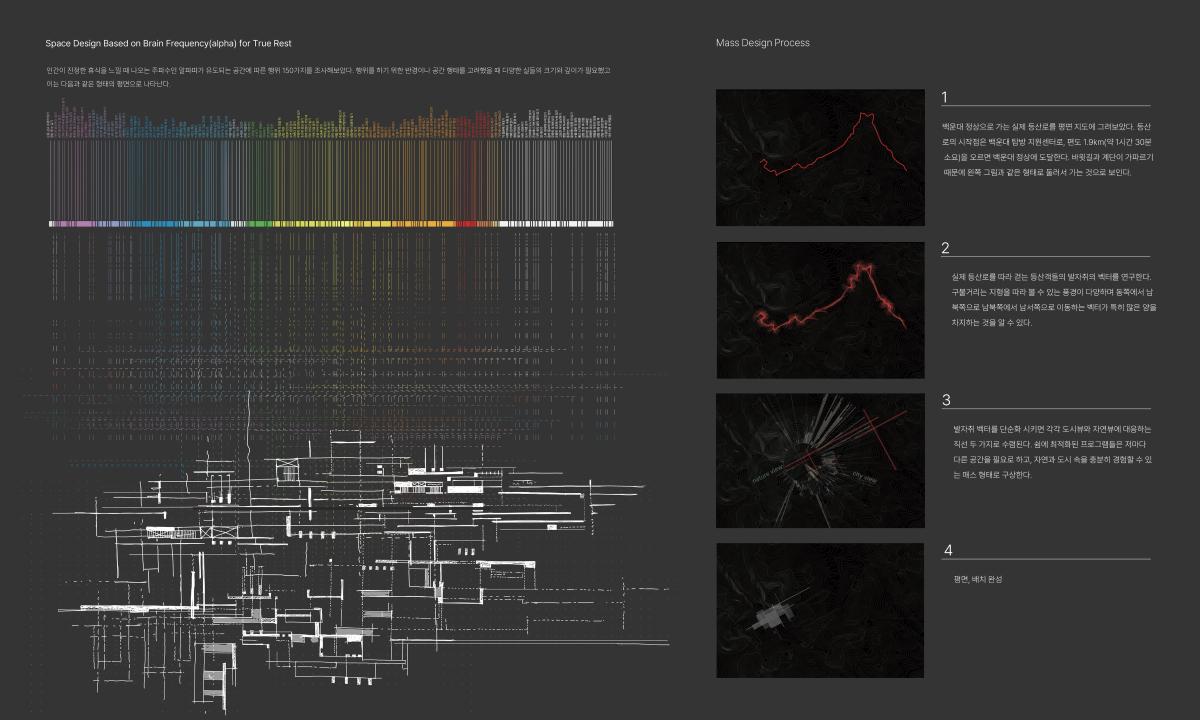Open the step 3 radial vector diagram
The height and width of the screenshot is (720, 1200).
click(820, 460)
